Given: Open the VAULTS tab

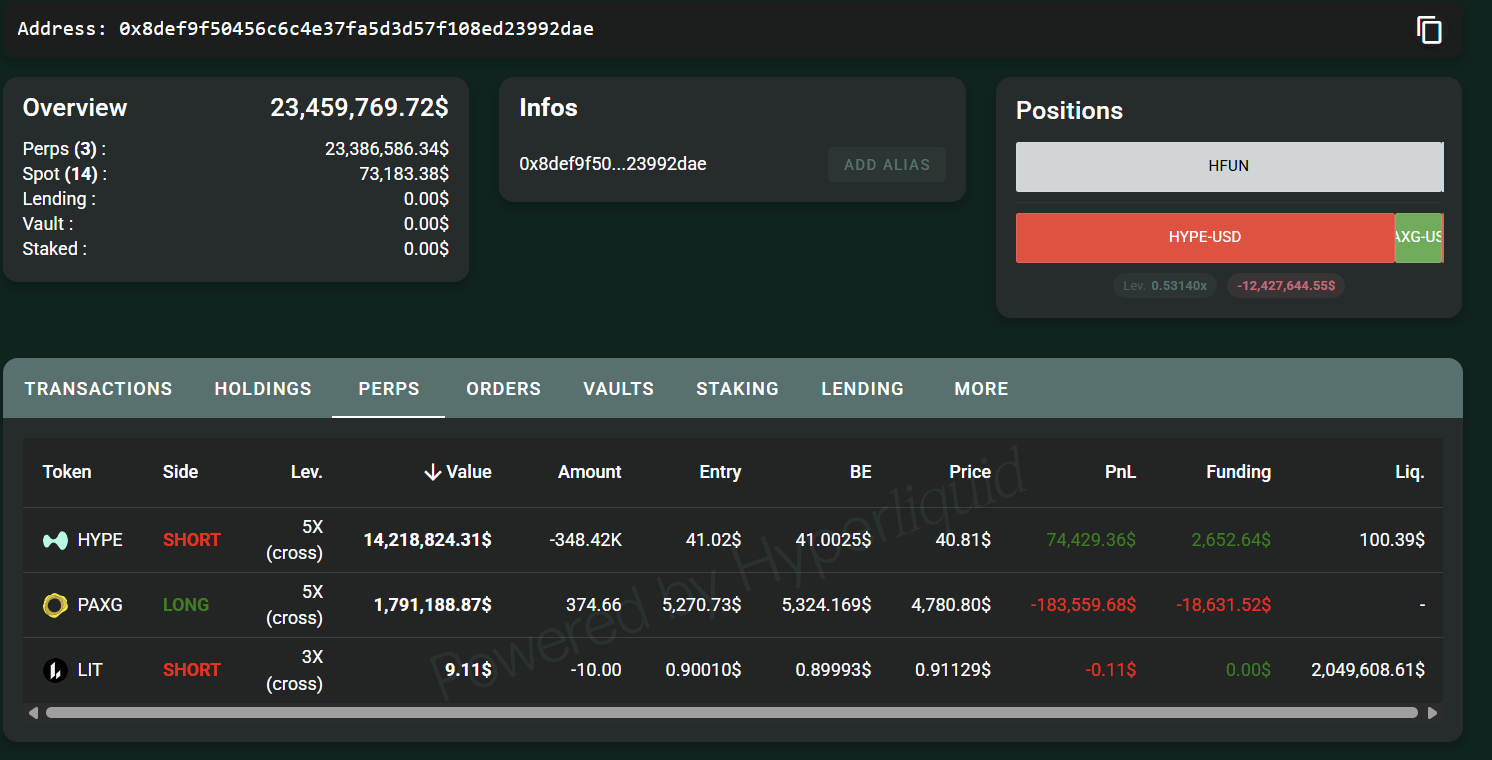Looking at the screenshot, I should tap(618, 388).
